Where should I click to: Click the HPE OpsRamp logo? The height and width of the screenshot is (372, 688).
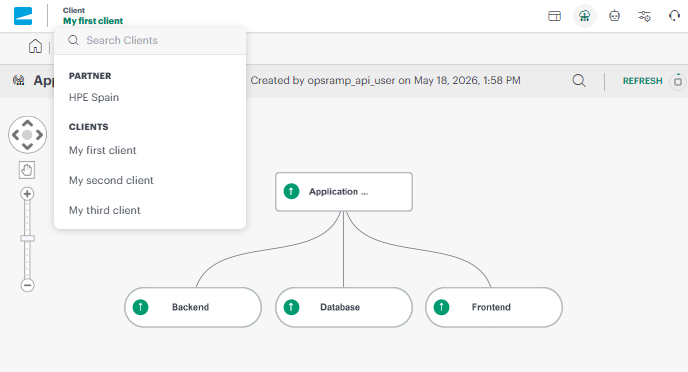pos(23,16)
